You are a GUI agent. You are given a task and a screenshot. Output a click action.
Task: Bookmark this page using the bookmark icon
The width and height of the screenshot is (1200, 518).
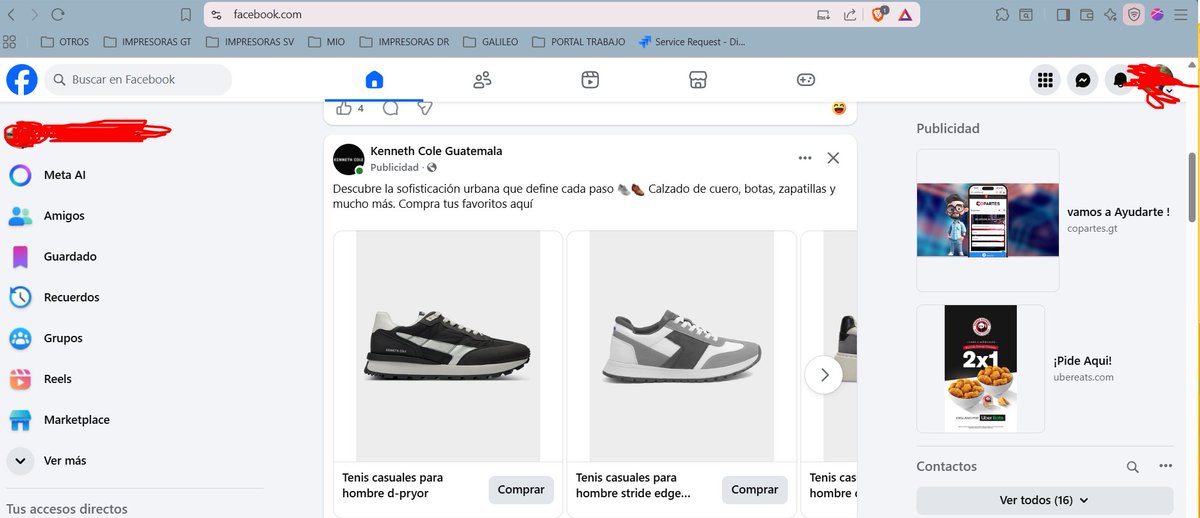[186, 15]
